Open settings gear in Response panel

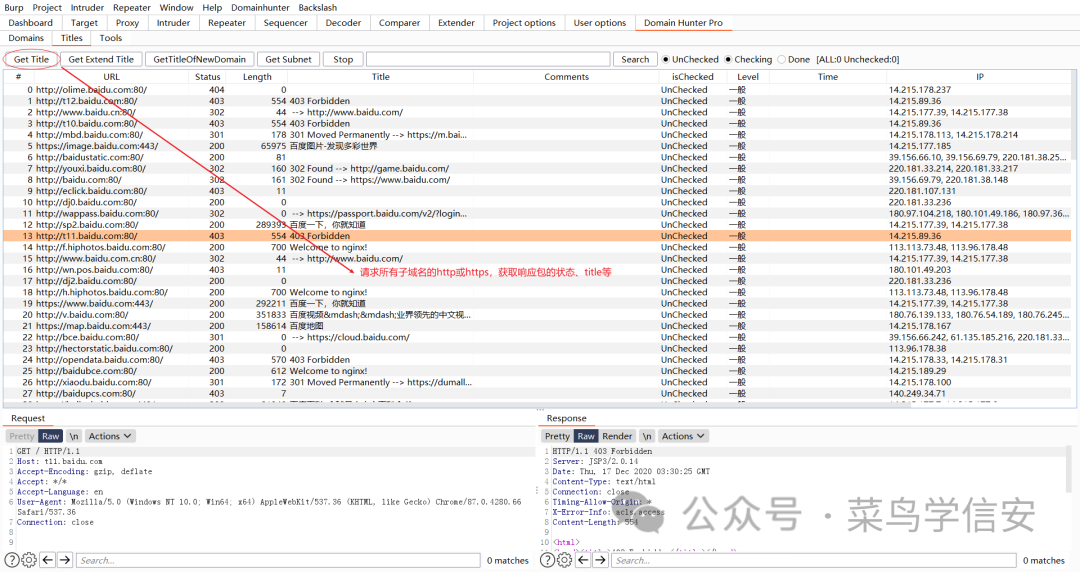coord(564,560)
